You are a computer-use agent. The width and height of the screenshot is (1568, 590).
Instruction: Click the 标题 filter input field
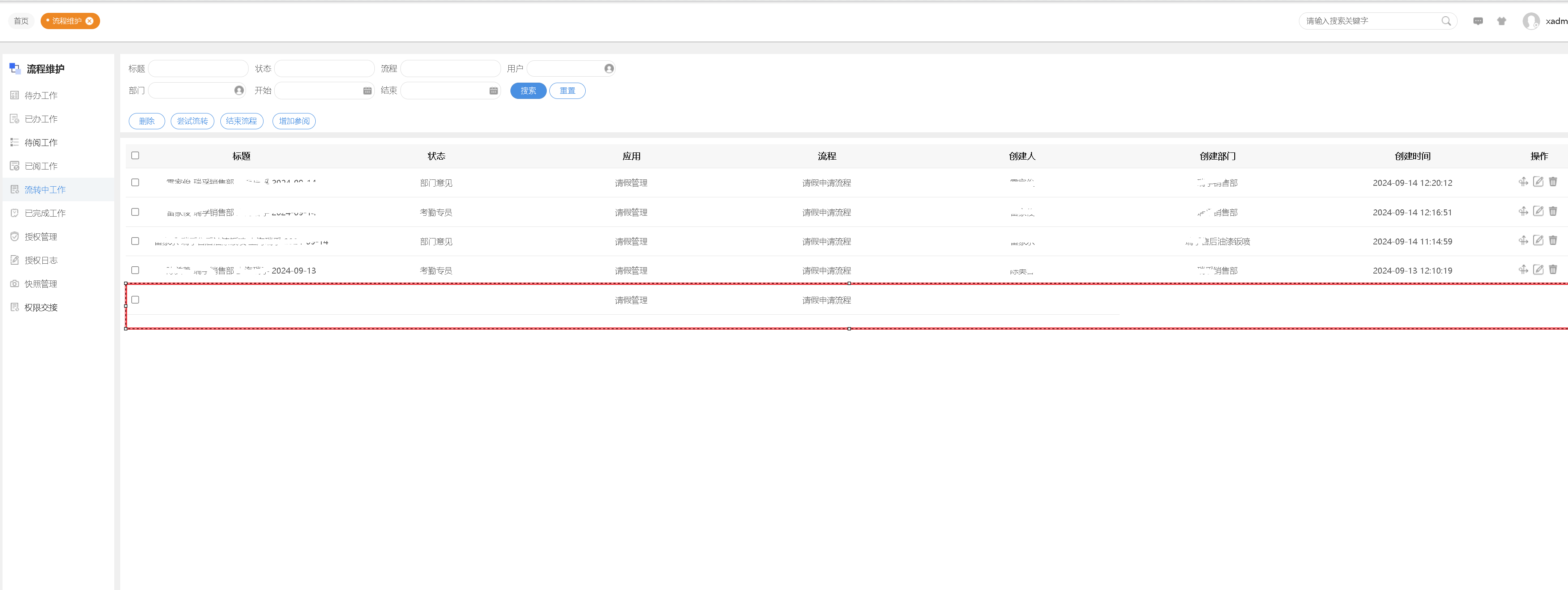198,69
